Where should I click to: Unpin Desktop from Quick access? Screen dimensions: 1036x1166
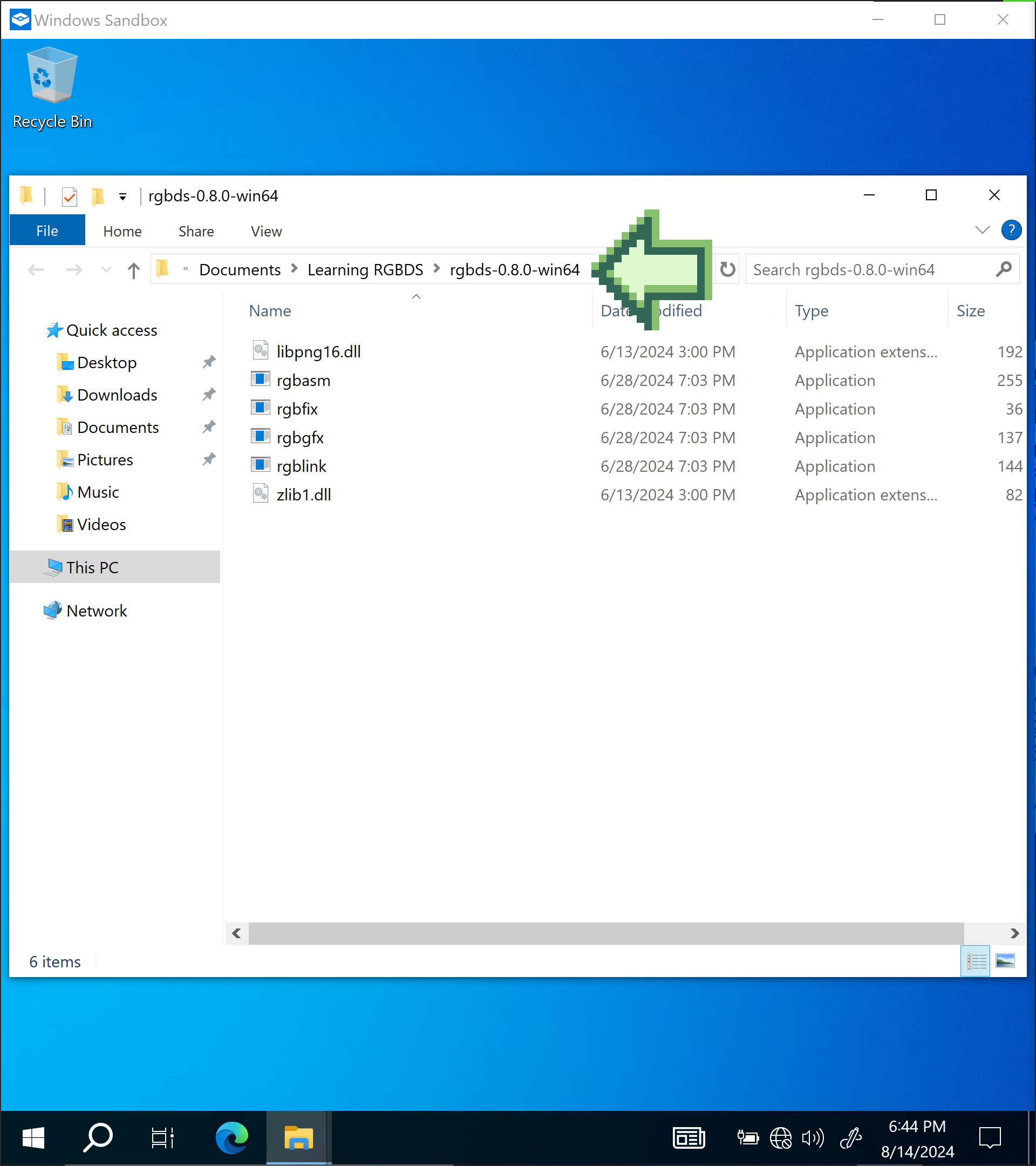click(x=209, y=362)
